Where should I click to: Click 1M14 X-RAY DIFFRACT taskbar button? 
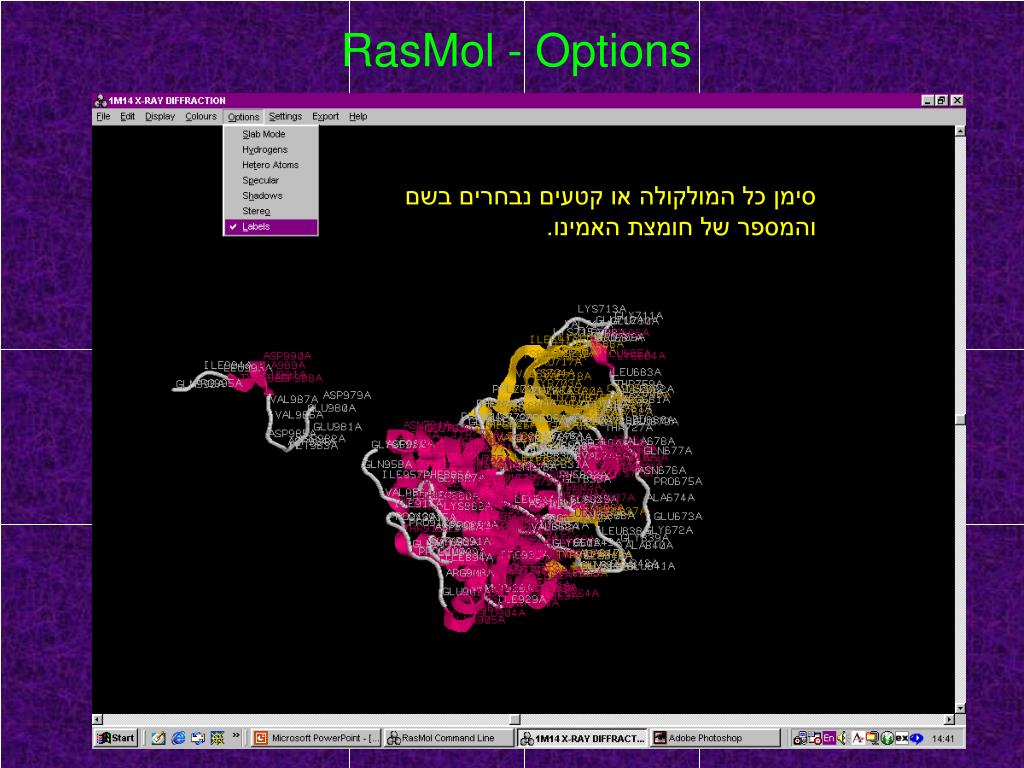point(583,739)
